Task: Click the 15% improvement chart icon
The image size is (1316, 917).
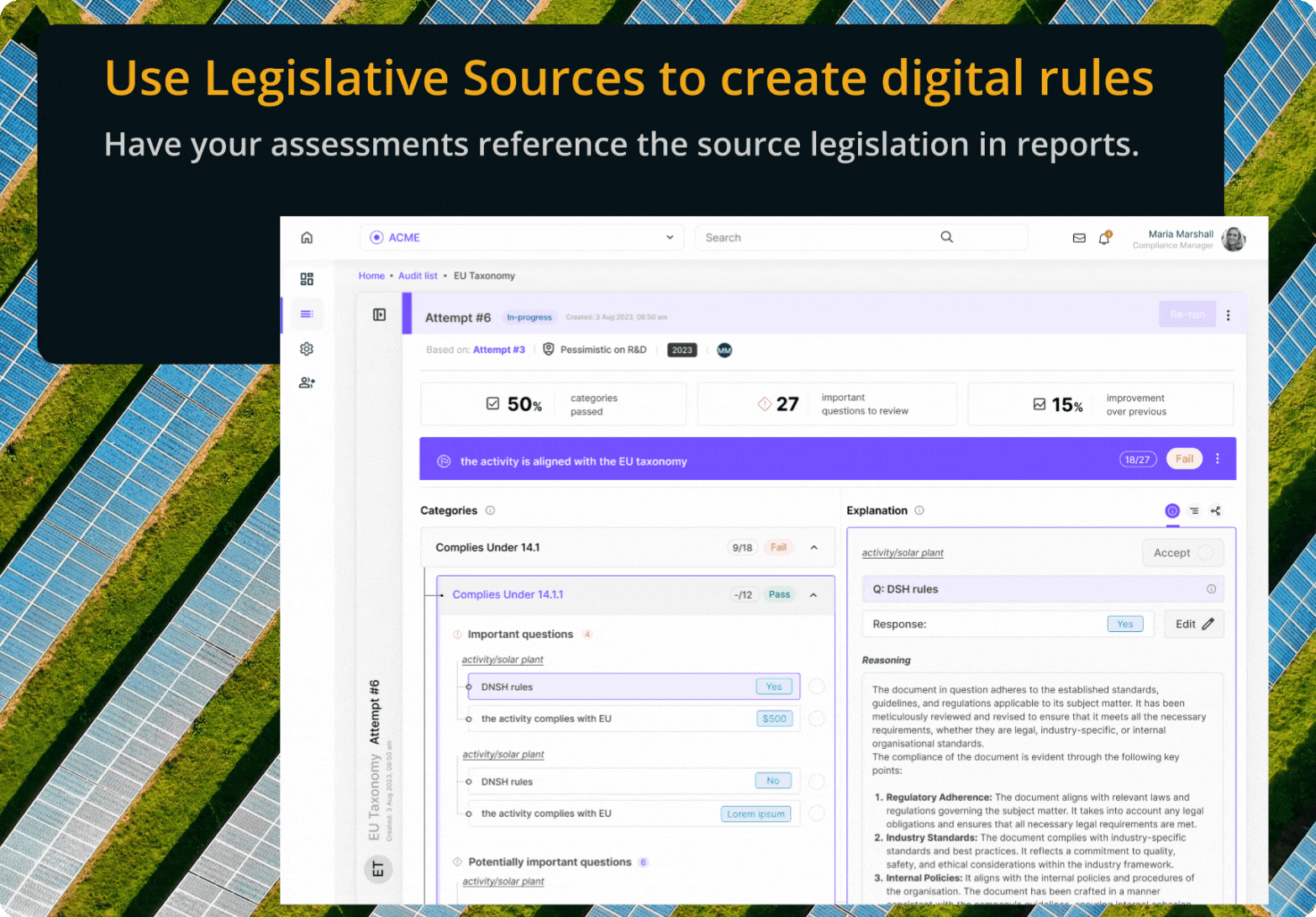Action: pos(1040,404)
